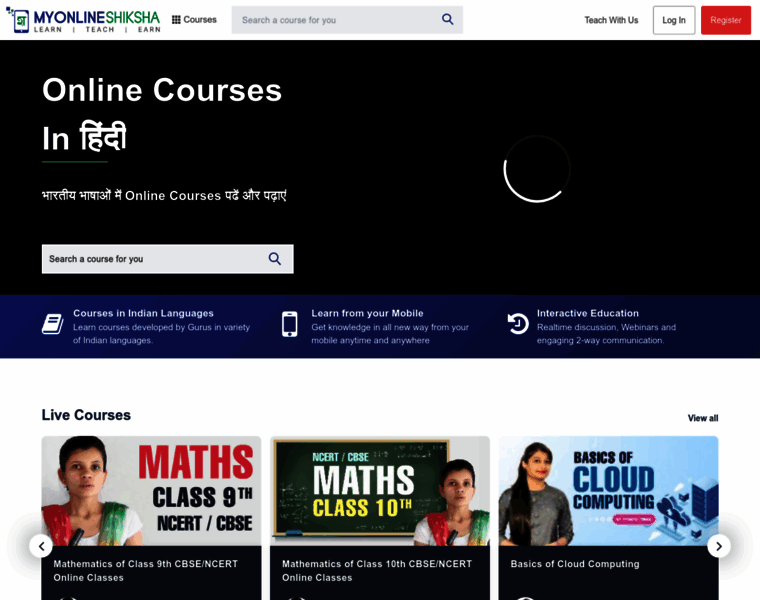Click the Interactive Education history icon
Viewport: 760px width, 600px height.
click(x=518, y=324)
